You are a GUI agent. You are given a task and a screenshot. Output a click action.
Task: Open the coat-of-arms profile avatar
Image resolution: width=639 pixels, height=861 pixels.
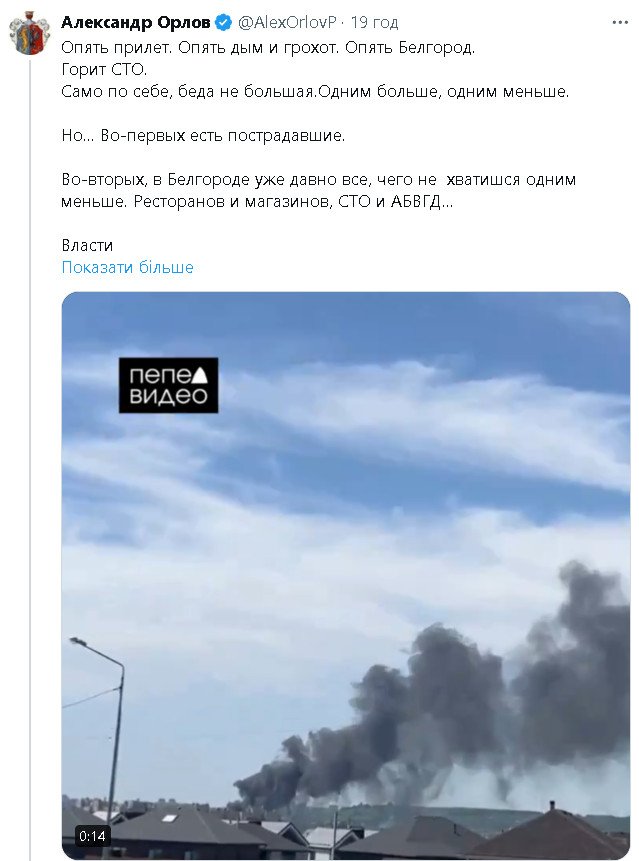(x=30, y=35)
